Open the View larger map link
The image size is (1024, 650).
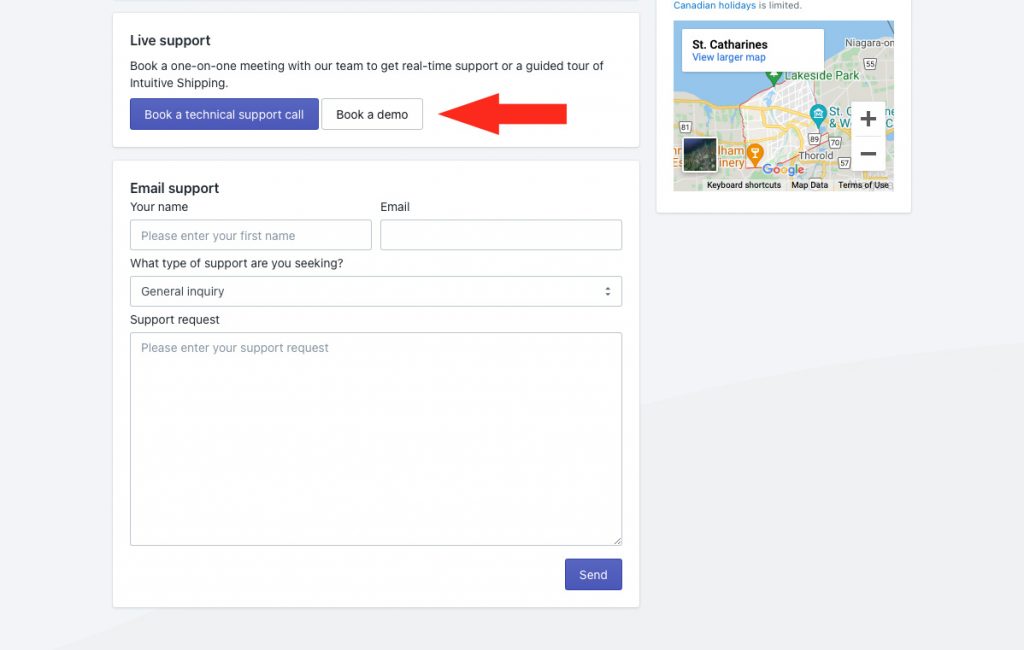728,58
